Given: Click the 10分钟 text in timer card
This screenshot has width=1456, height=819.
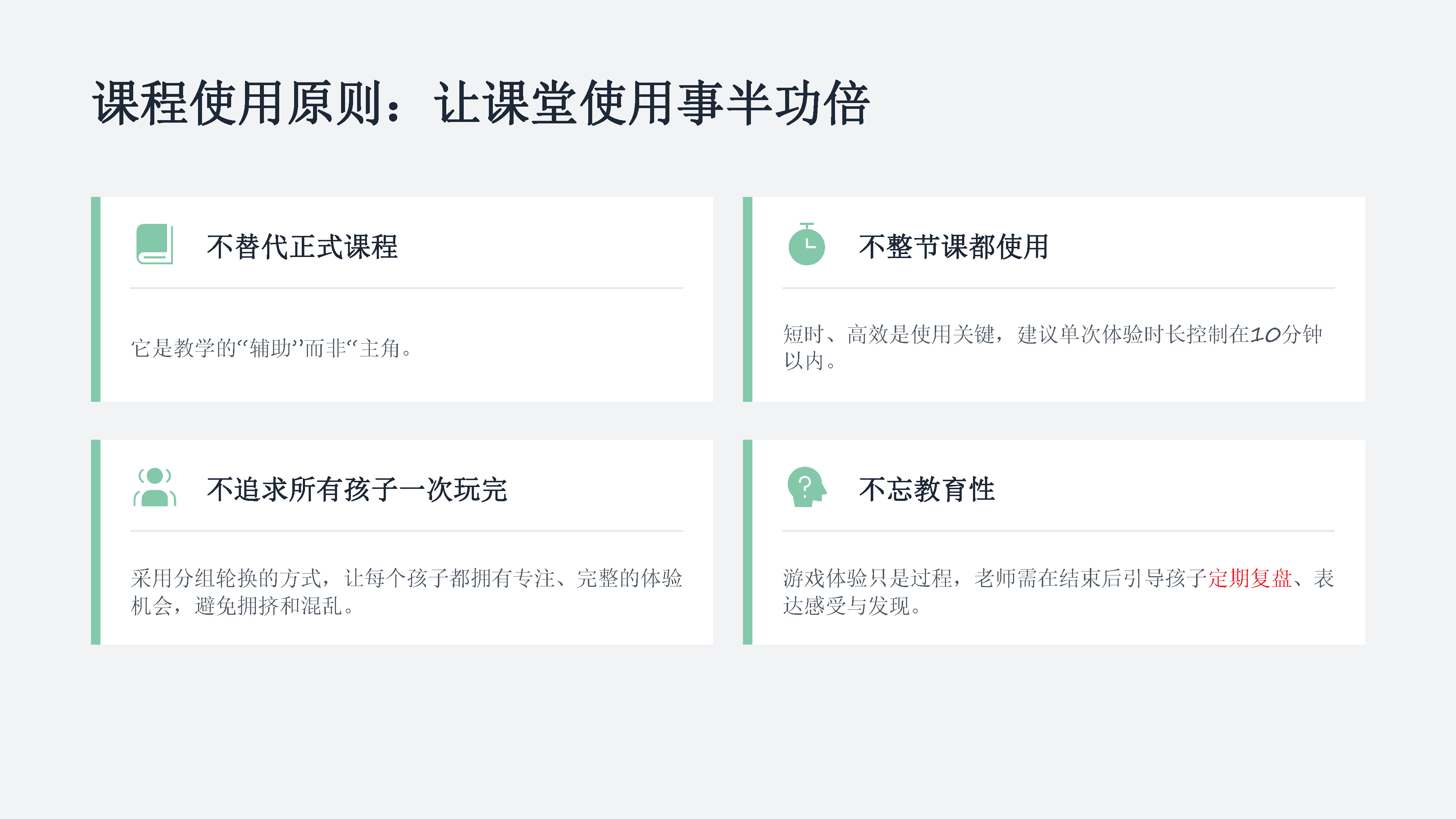Looking at the screenshot, I should [1286, 335].
